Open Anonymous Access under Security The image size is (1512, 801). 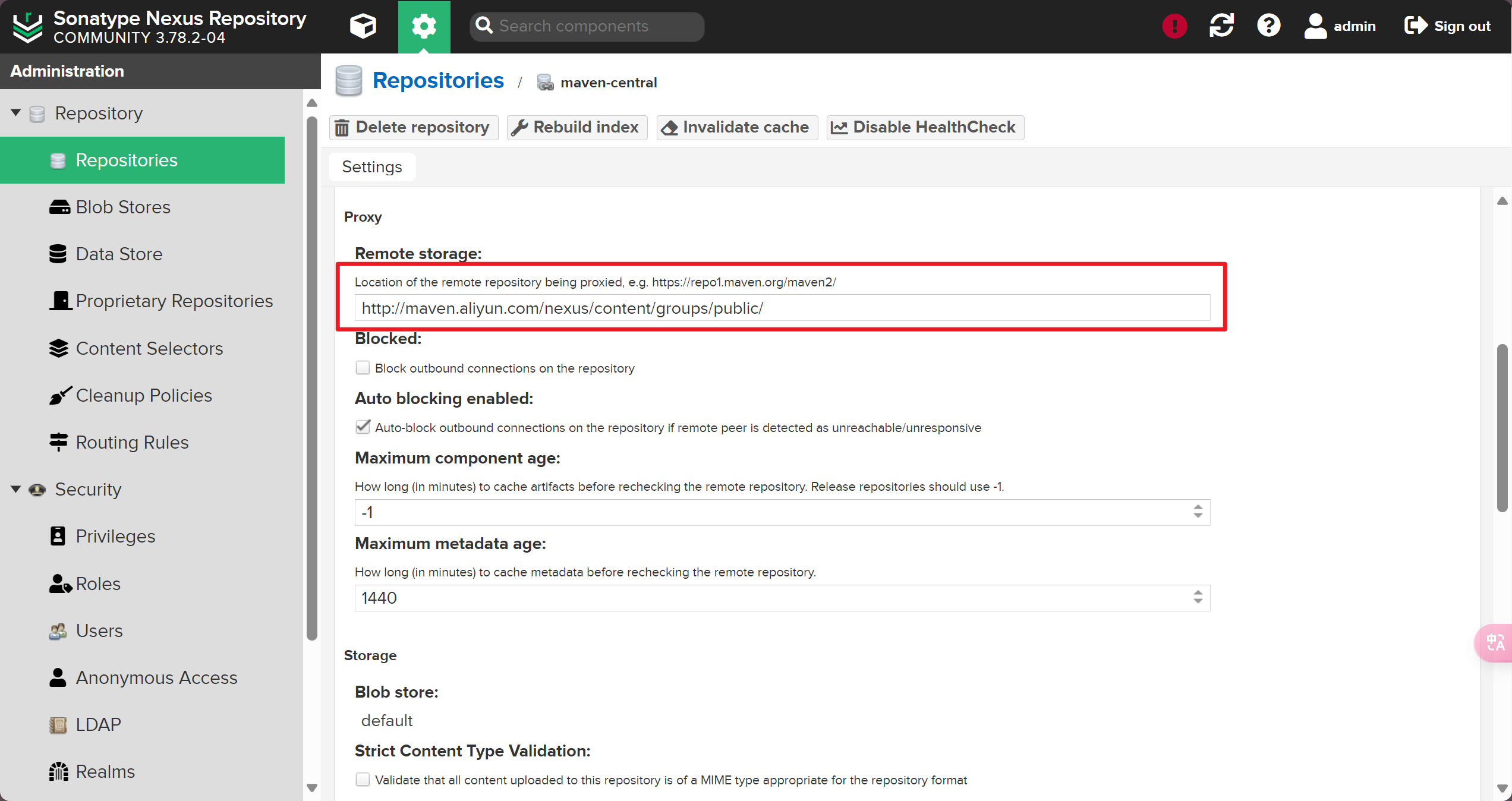156,678
